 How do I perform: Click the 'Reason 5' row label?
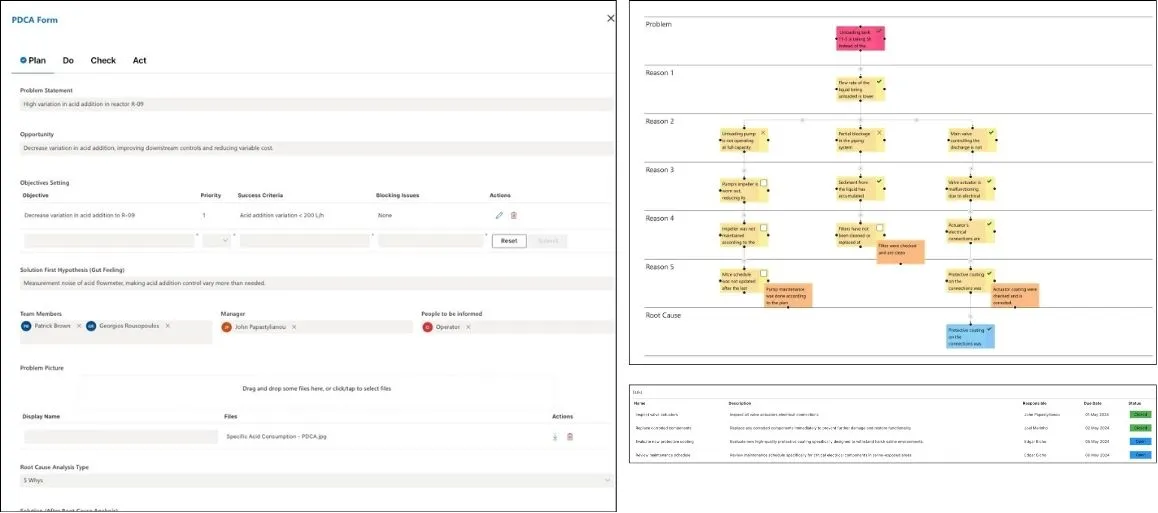pos(659,267)
